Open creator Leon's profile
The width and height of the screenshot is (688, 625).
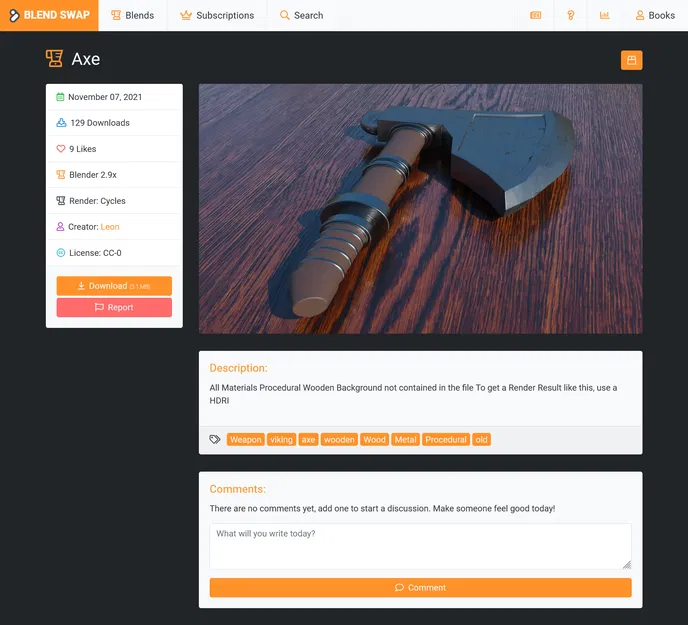click(x=110, y=227)
